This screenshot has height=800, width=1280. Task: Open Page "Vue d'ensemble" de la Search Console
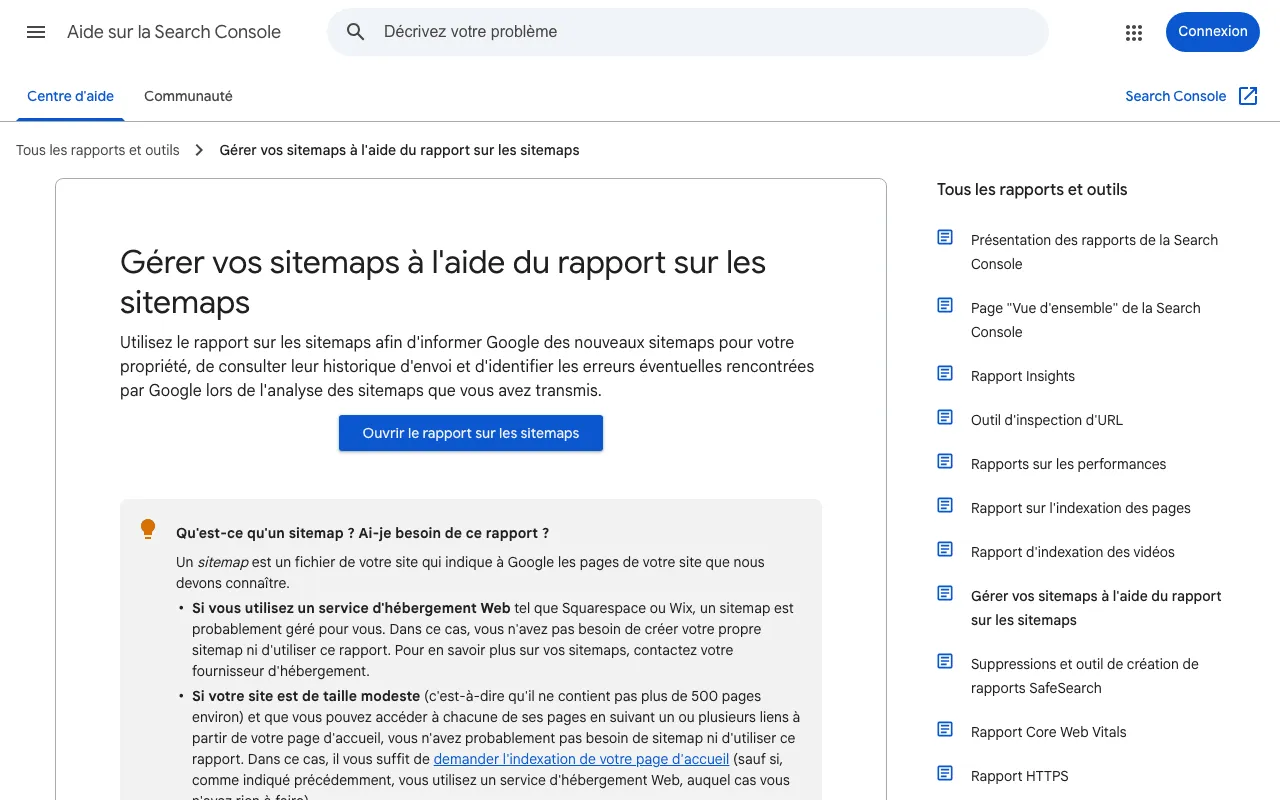(1086, 320)
